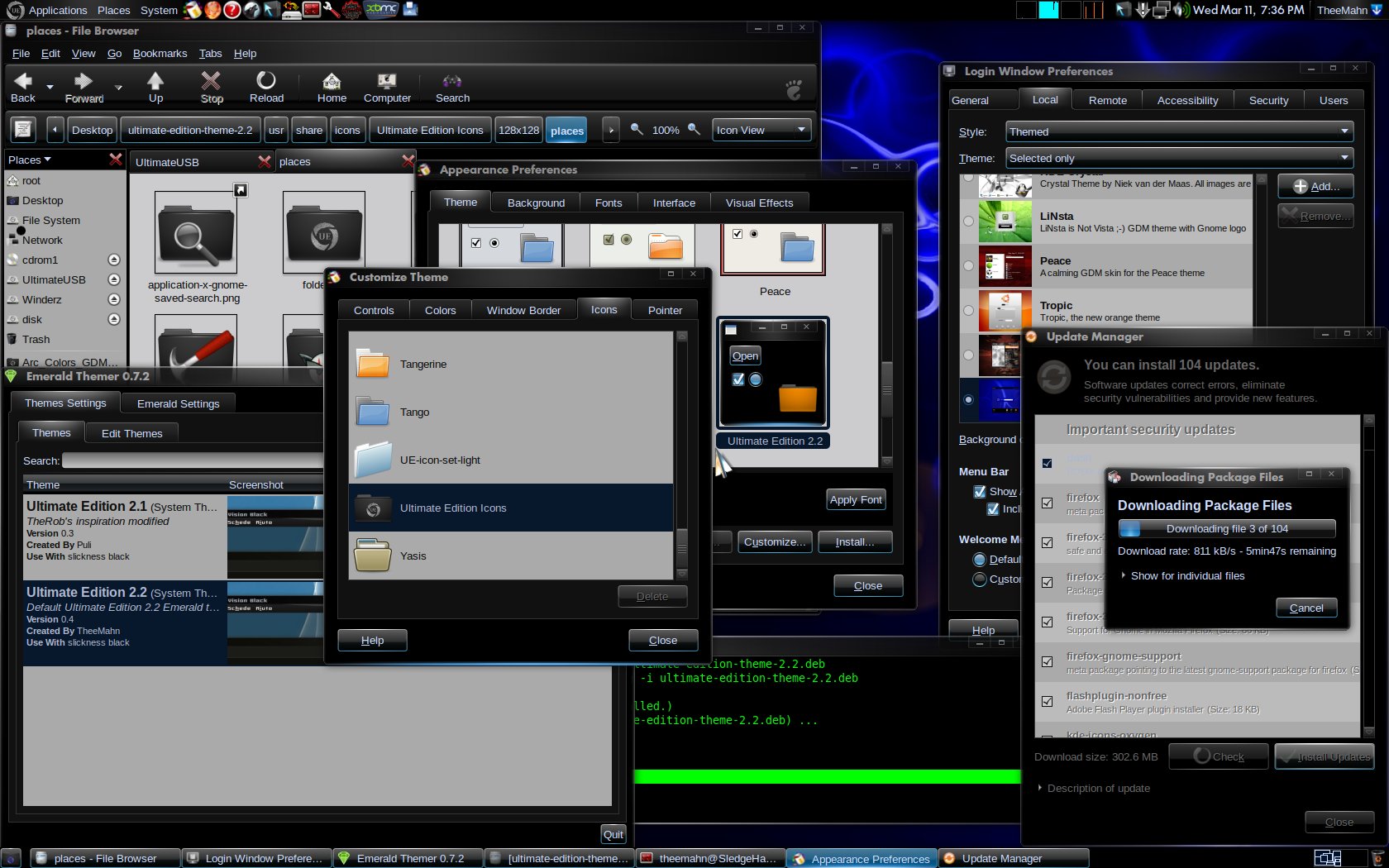Click Help in Customize Theme dialog
The height and width of the screenshot is (868, 1389).
372,640
